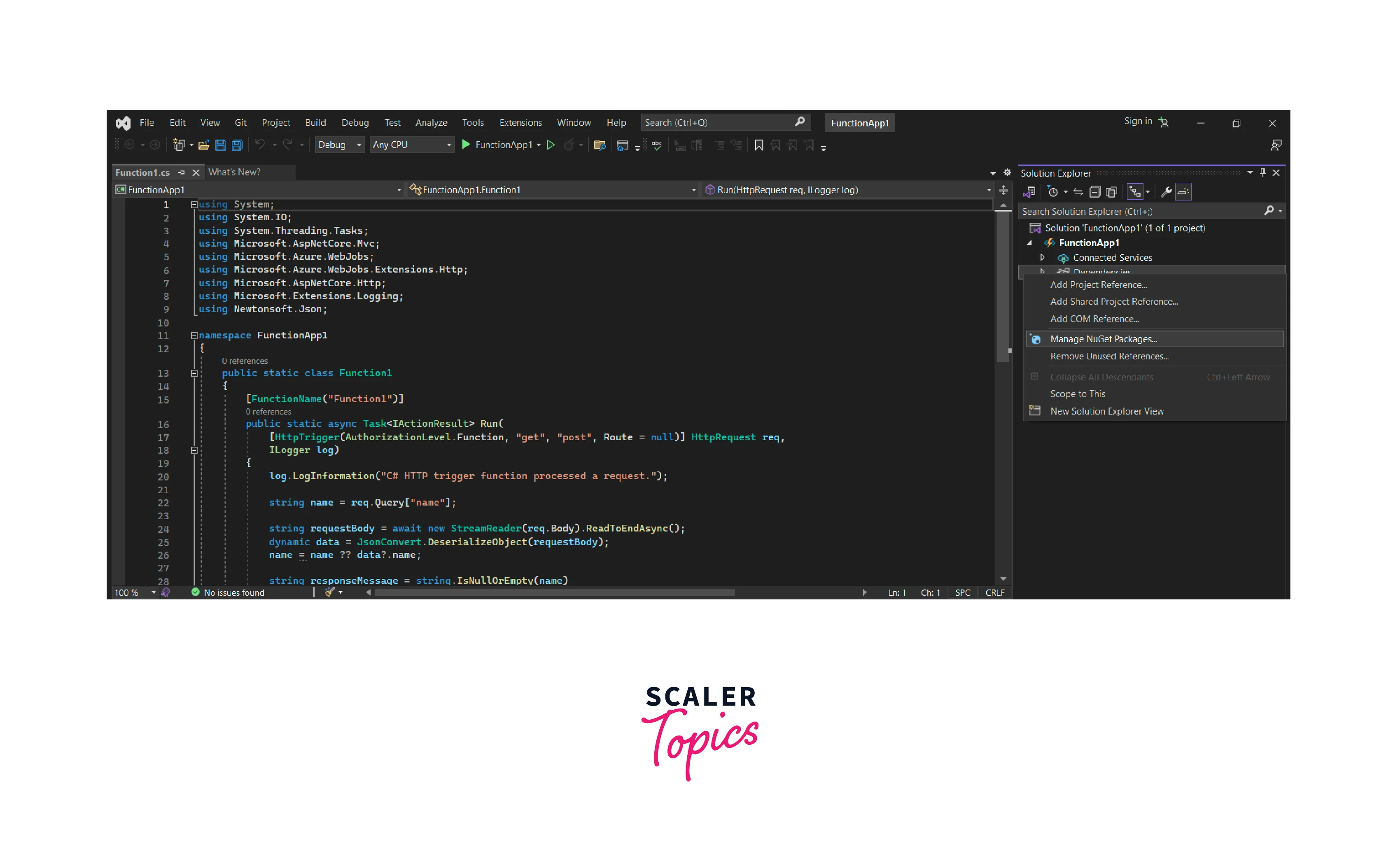Start without debugging using the hollow green arrow

pos(551,146)
